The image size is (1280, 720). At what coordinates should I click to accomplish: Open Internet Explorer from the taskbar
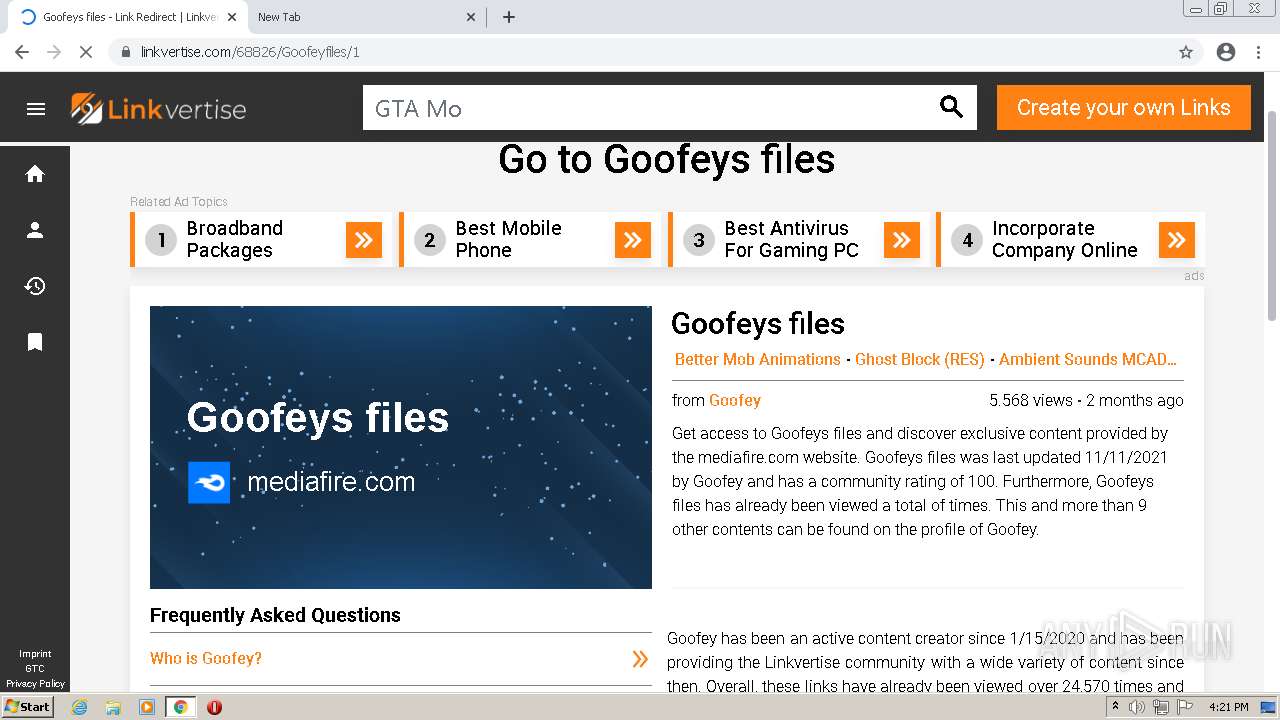(x=79, y=707)
